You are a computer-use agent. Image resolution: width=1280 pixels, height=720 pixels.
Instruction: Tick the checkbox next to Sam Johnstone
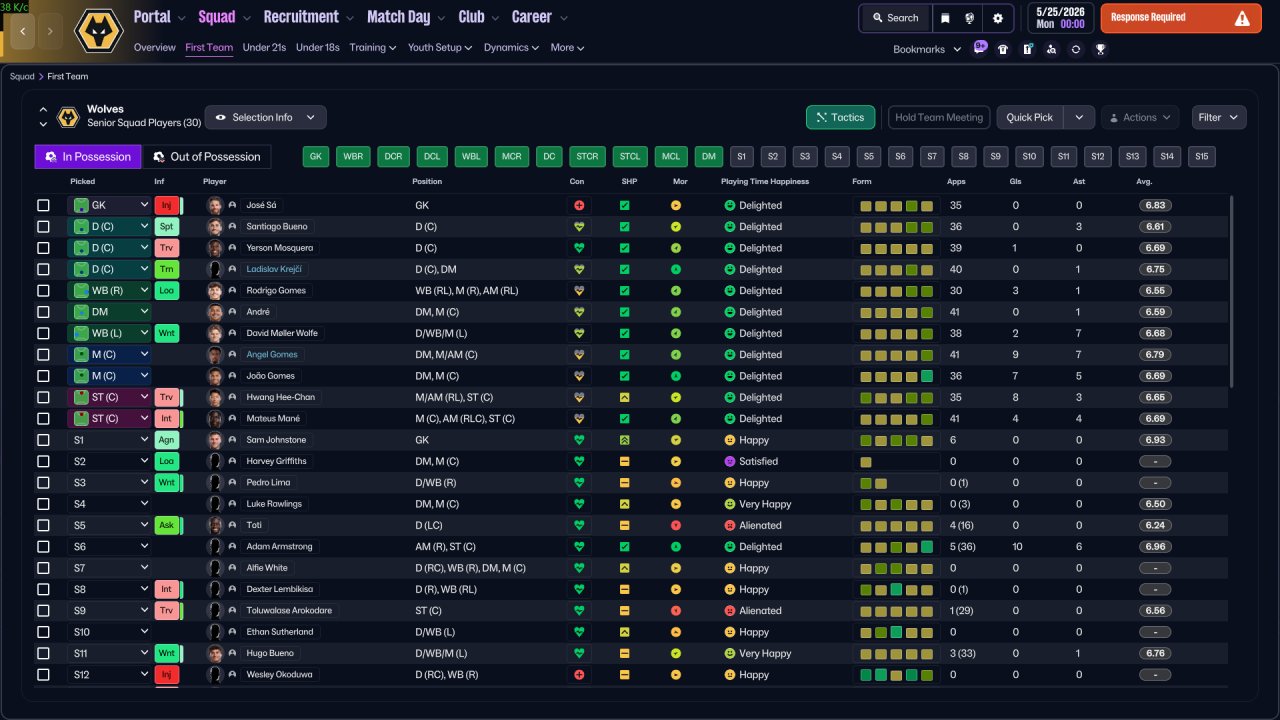(x=43, y=440)
